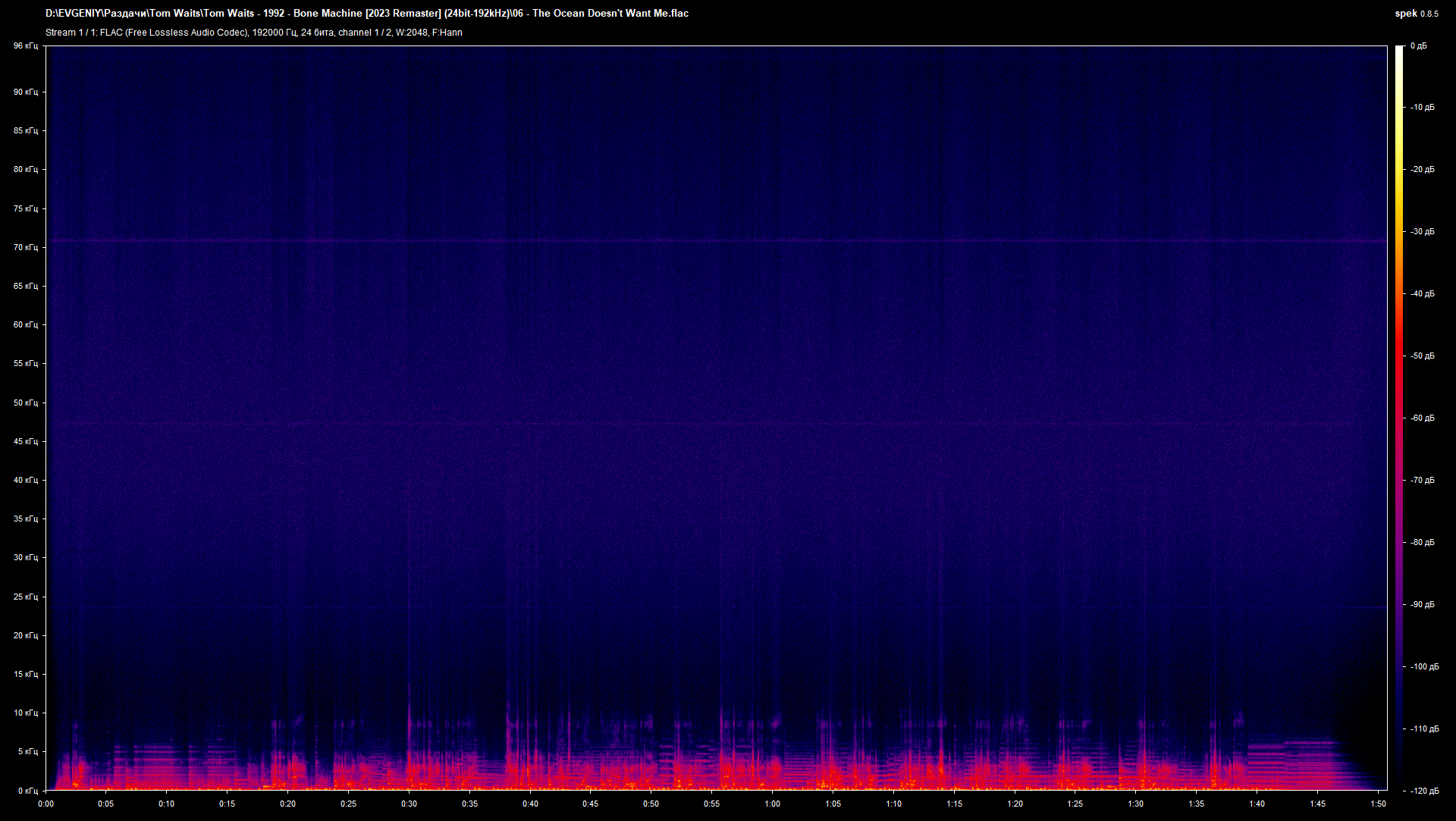Click the '0:40' time axis label
This screenshot has width=1456, height=821.
coord(530,804)
